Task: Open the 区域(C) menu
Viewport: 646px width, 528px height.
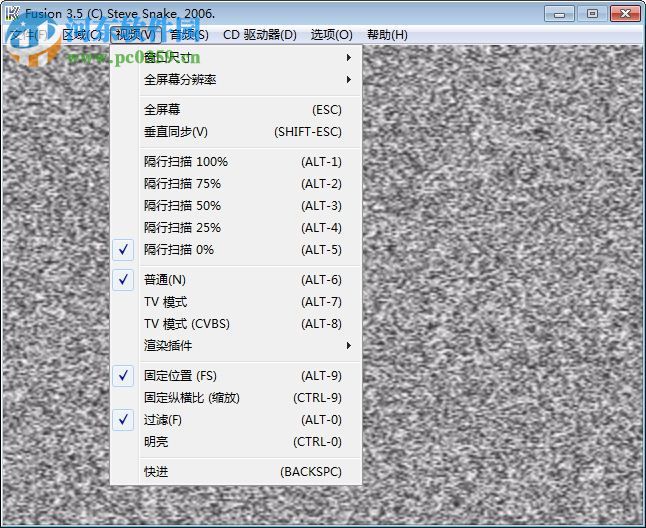Action: point(82,35)
